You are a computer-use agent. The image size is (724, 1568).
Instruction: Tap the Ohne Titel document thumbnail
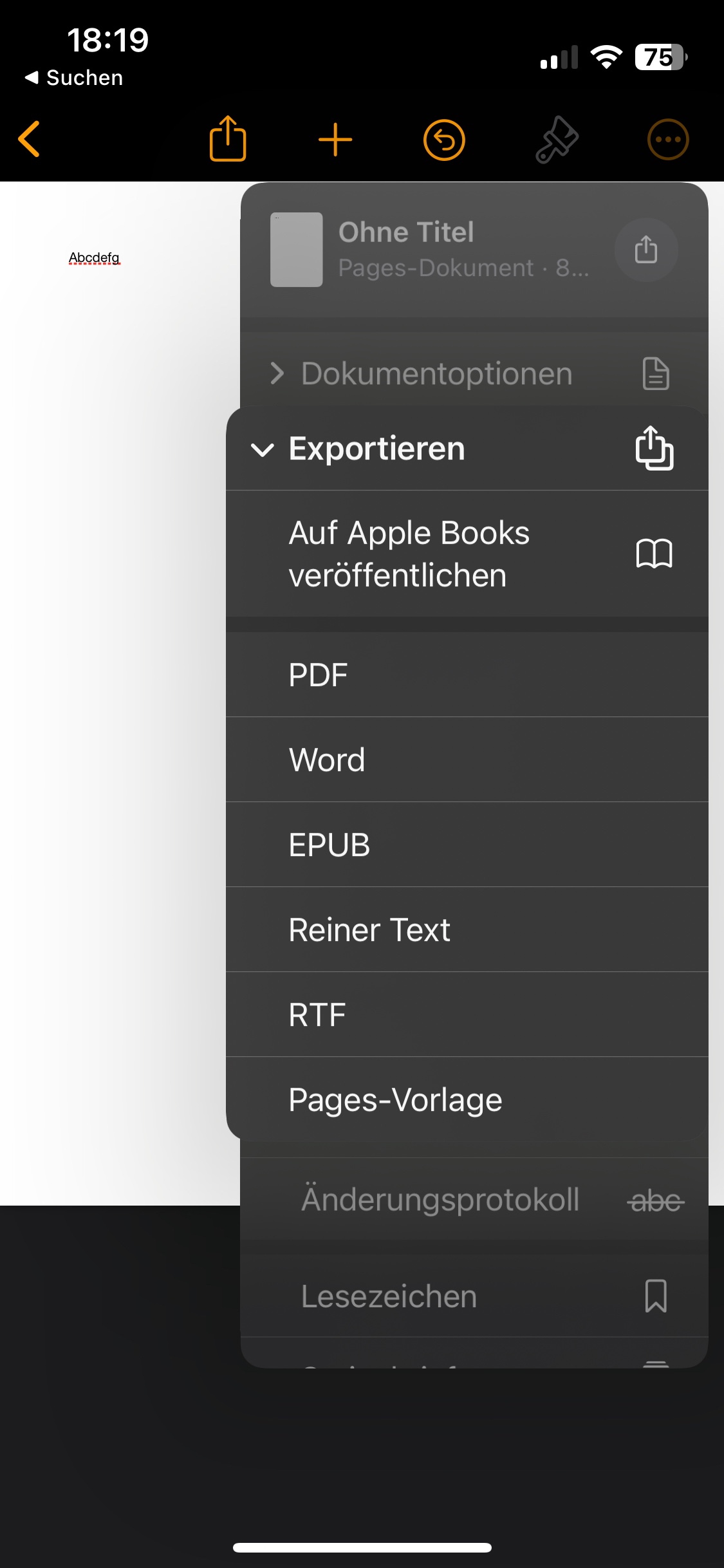point(296,250)
